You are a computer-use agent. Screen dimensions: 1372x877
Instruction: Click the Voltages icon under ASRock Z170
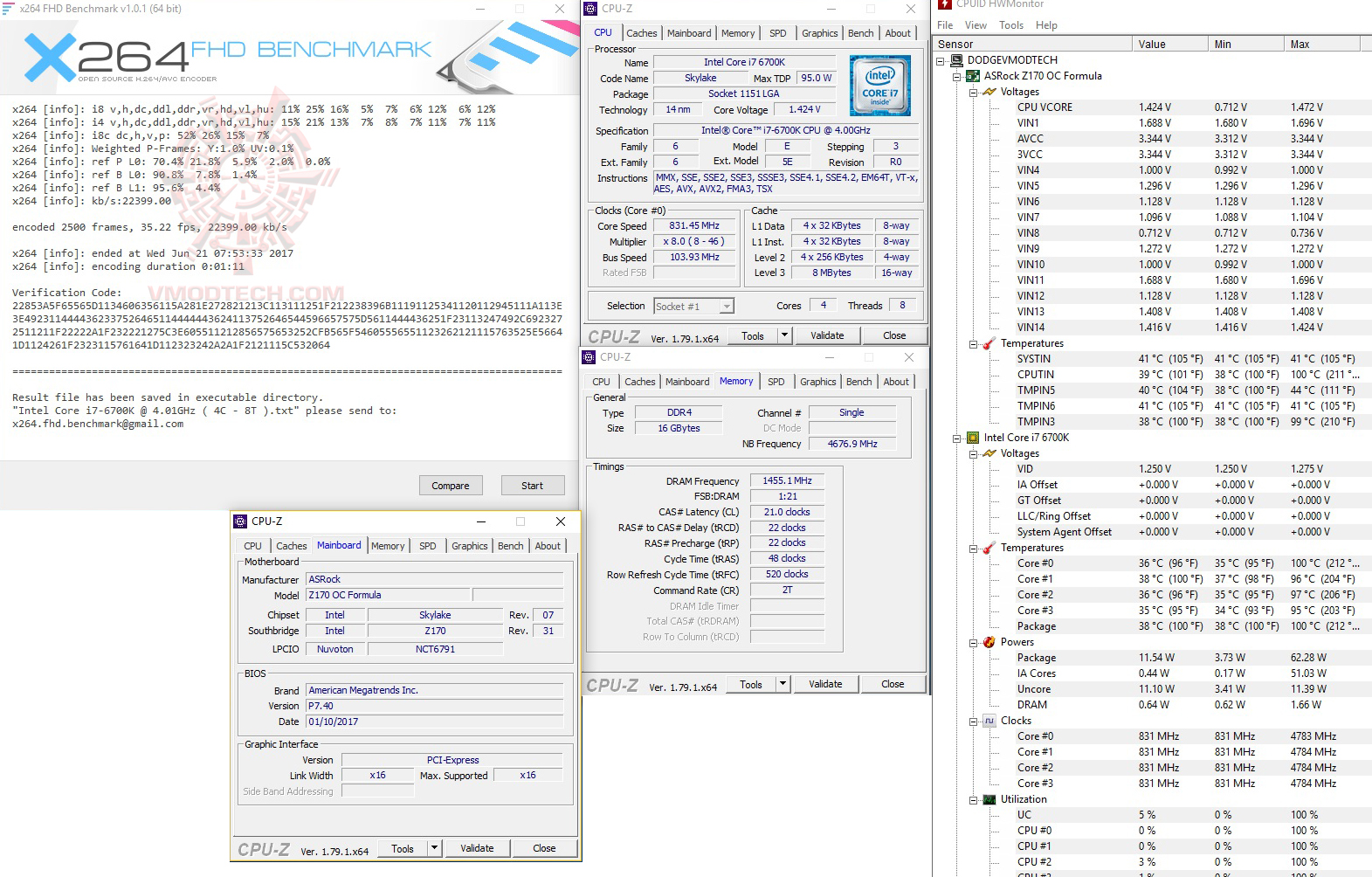click(989, 92)
